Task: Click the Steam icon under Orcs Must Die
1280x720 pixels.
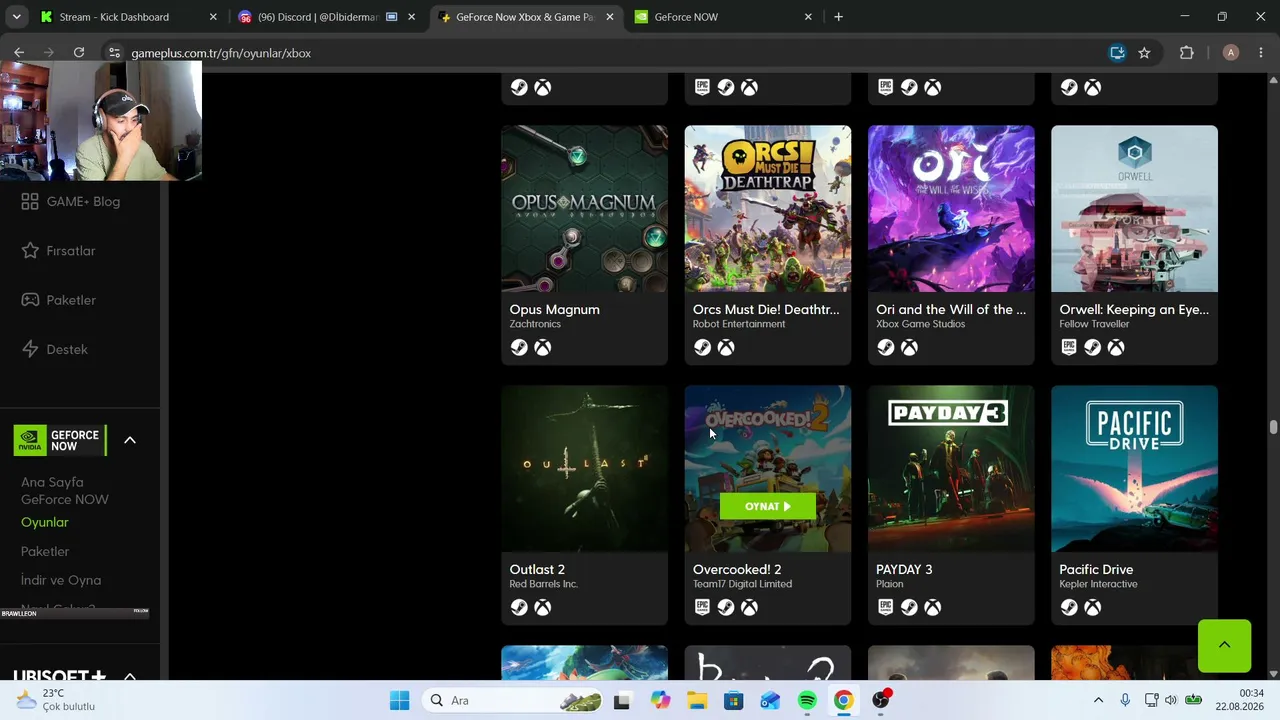Action: [x=702, y=347]
